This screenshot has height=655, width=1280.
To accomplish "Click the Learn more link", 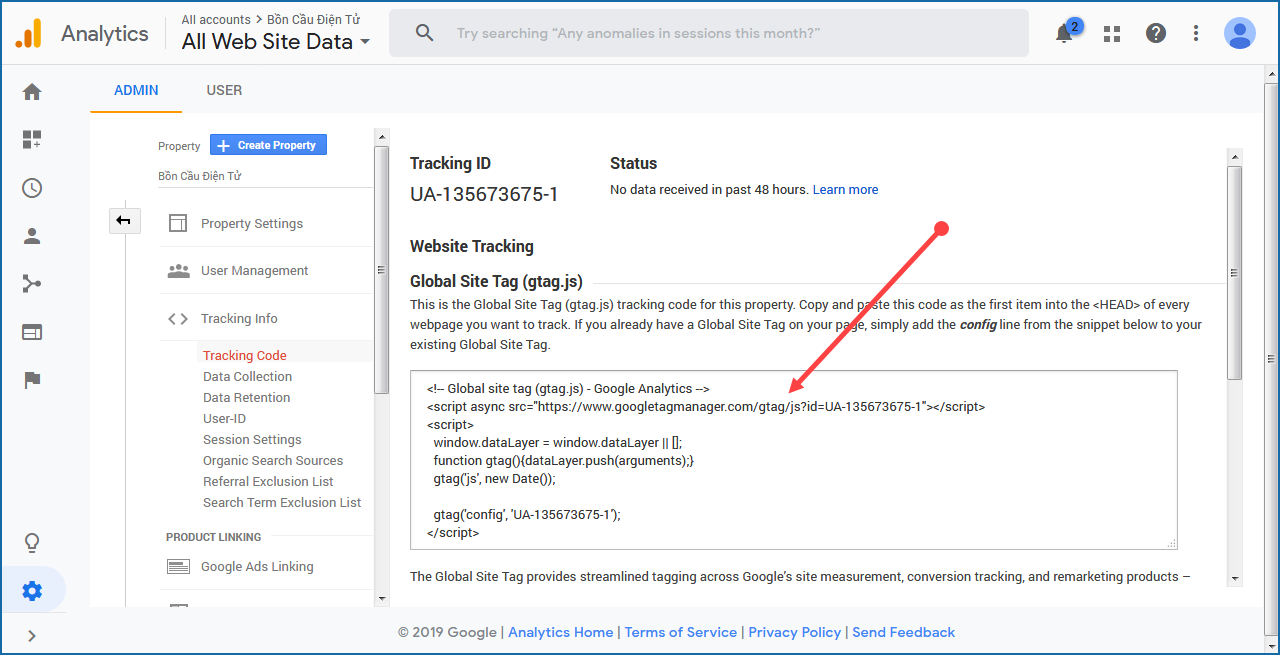I will pyautogui.click(x=845, y=190).
